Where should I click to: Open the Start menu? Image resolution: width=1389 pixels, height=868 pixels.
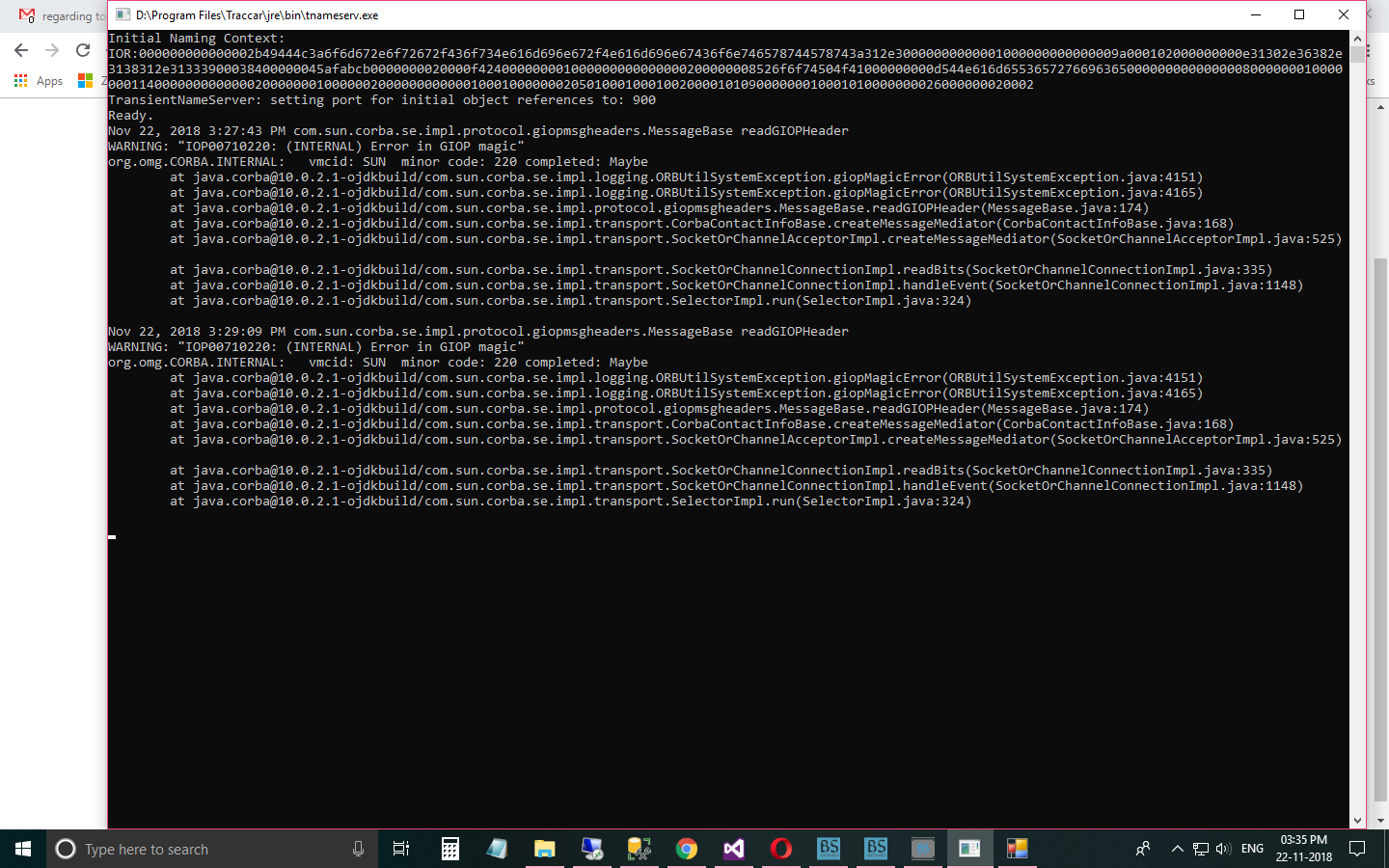[x=22, y=849]
